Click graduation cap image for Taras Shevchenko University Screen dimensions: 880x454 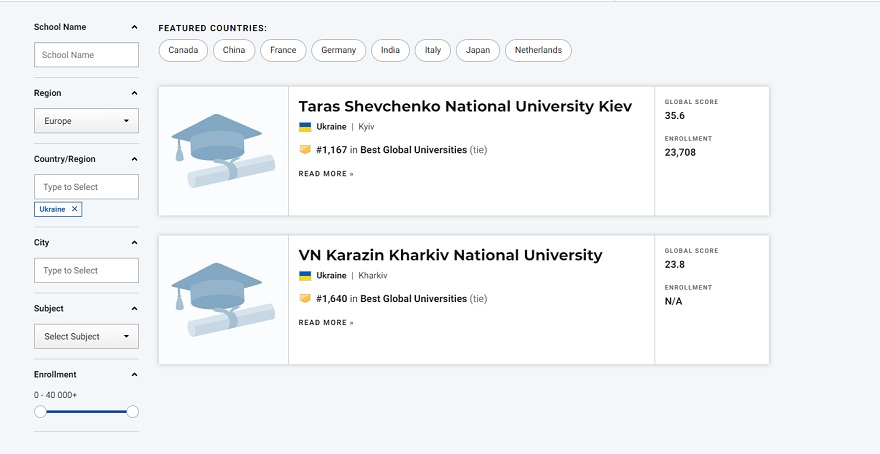[x=223, y=150]
